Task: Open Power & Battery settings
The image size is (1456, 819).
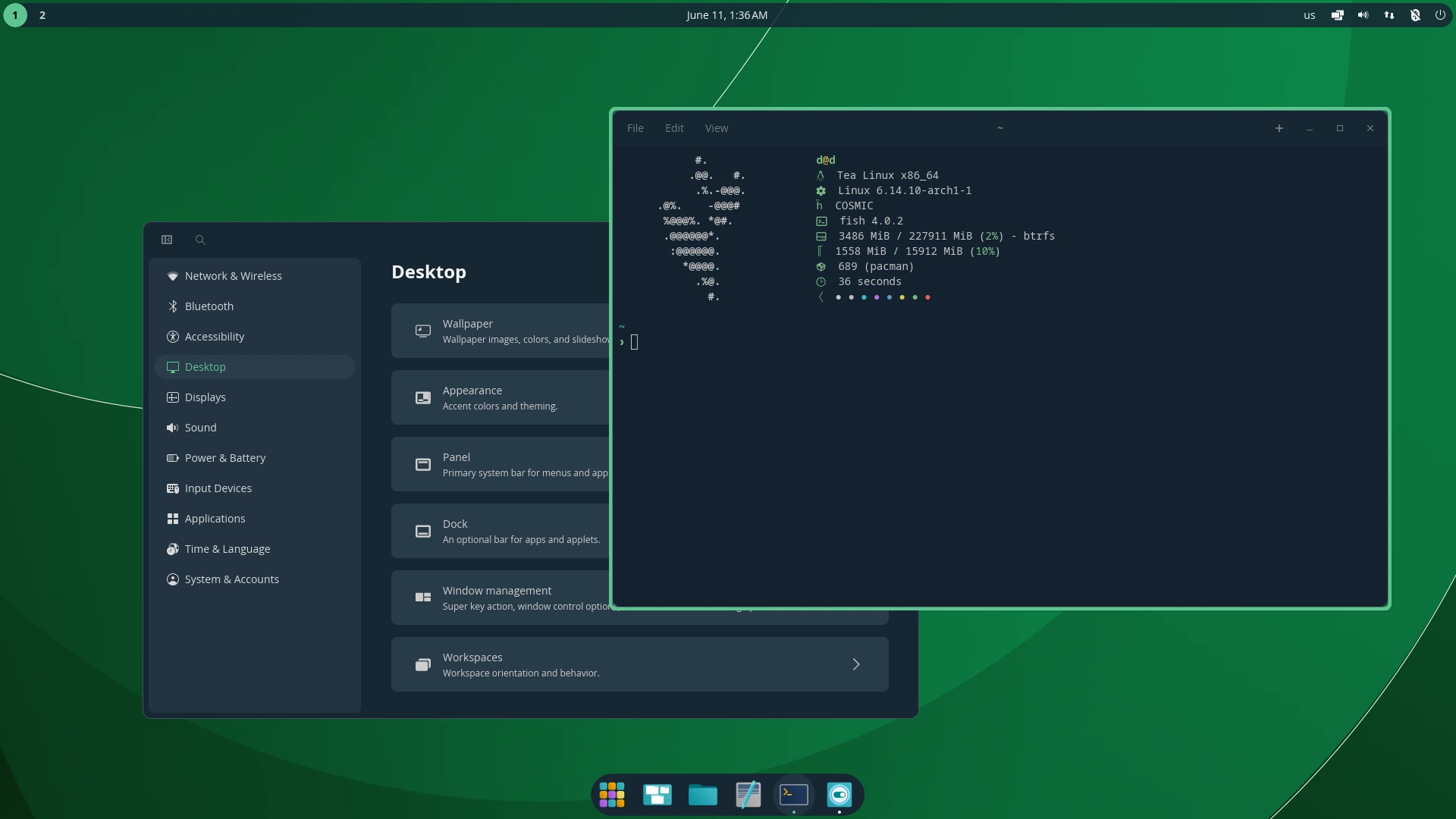Action: 224,458
